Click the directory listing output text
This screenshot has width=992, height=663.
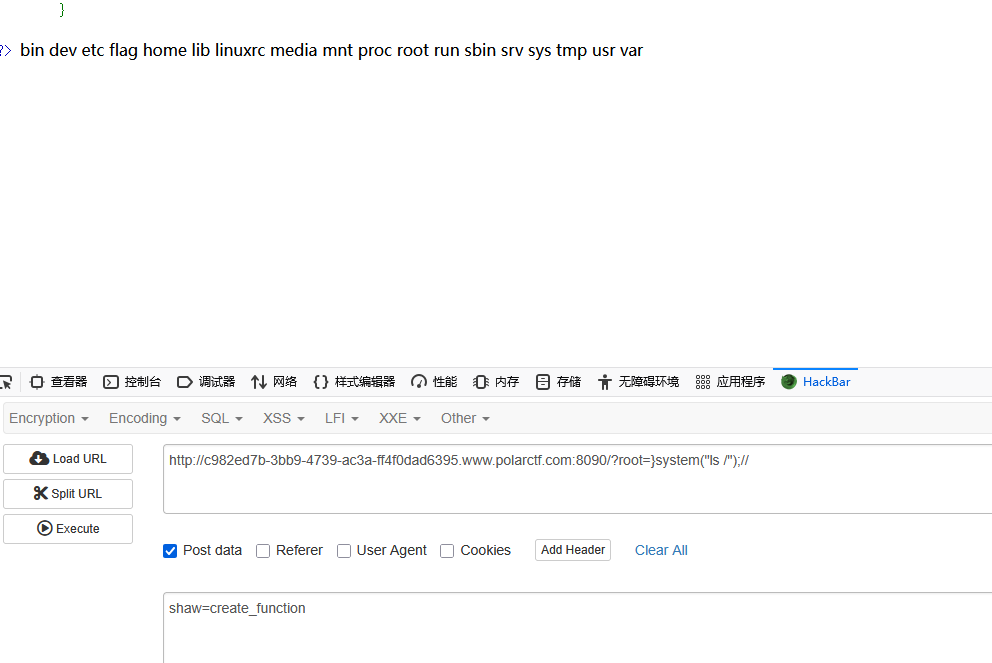coord(331,50)
